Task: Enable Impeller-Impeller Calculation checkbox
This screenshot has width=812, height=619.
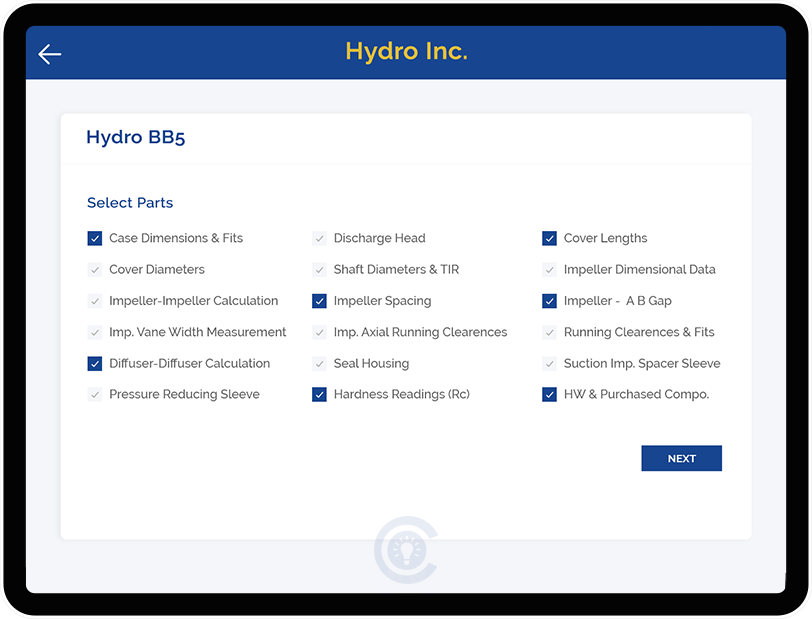Action: [95, 301]
